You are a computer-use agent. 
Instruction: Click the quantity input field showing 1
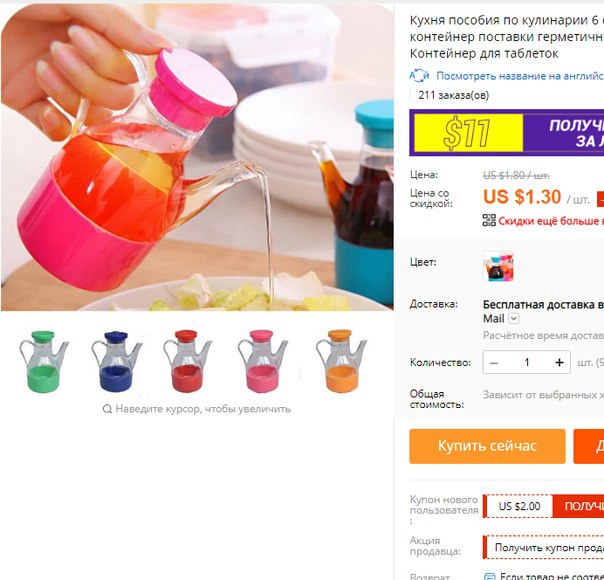click(527, 362)
